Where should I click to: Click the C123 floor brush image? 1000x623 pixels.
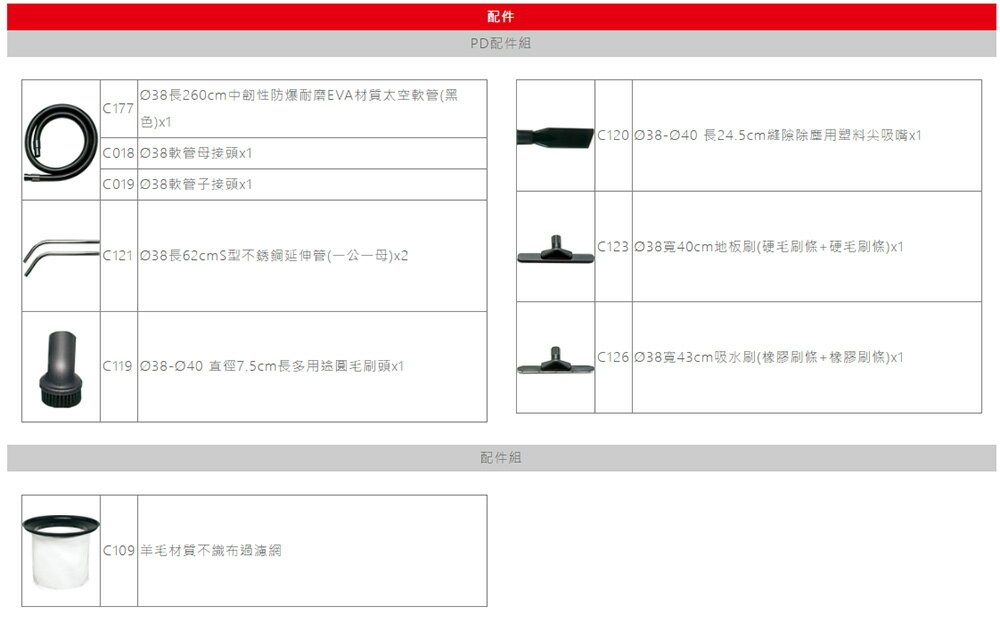555,247
